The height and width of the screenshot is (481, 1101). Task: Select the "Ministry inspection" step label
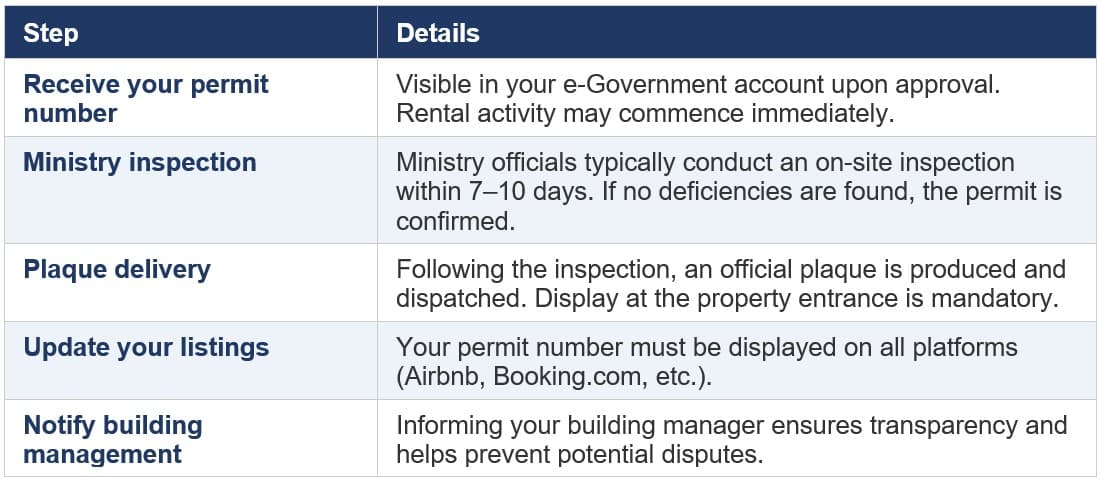pyautogui.click(x=140, y=162)
